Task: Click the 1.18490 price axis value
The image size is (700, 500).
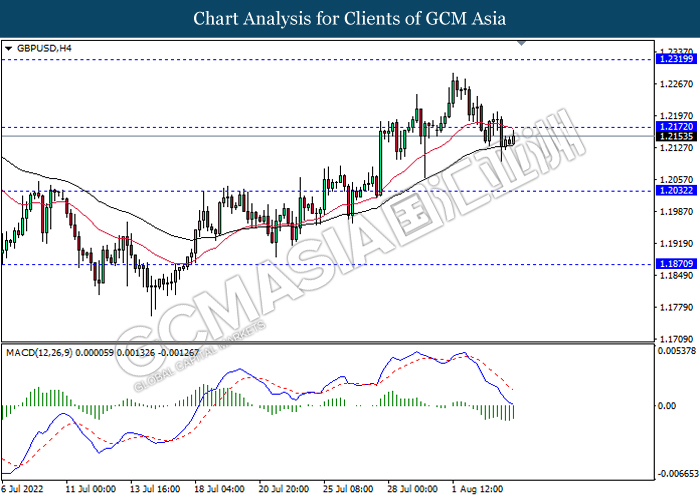Action: point(677,275)
